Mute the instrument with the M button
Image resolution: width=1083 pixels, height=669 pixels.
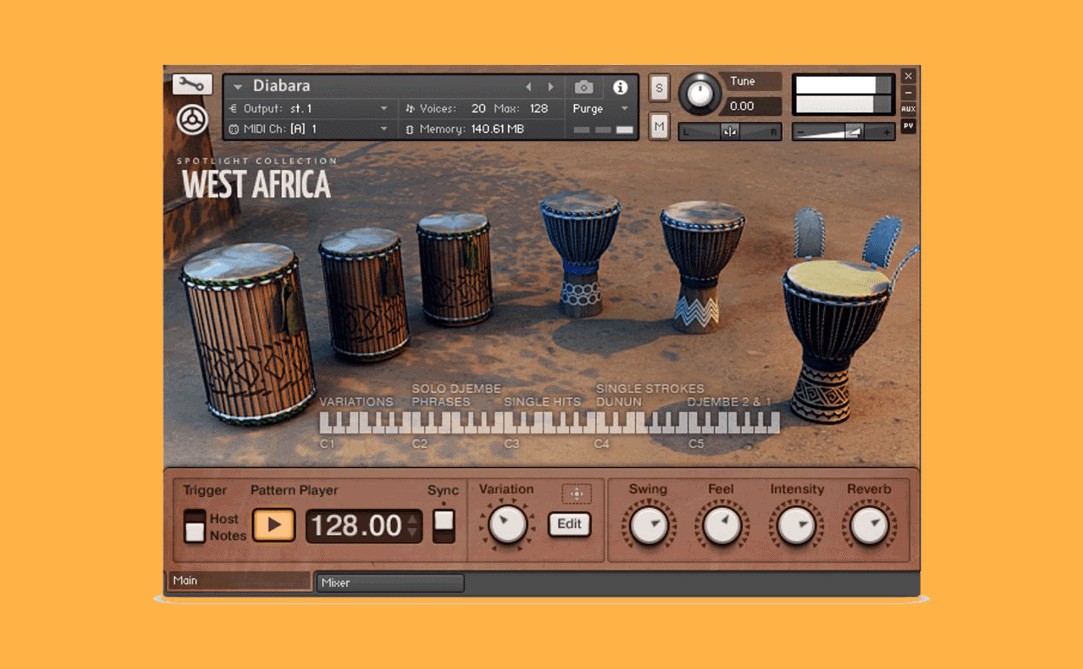[x=659, y=126]
